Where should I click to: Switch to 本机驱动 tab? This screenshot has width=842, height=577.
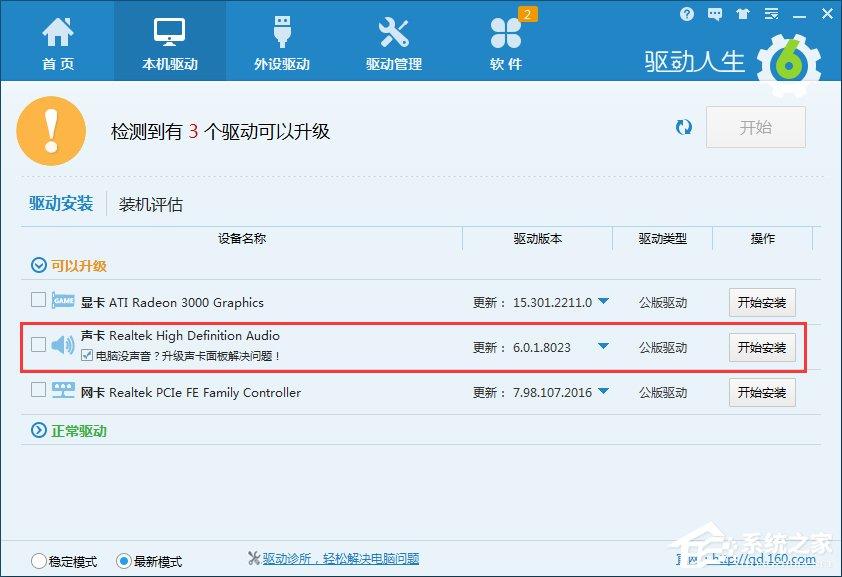coord(170,42)
